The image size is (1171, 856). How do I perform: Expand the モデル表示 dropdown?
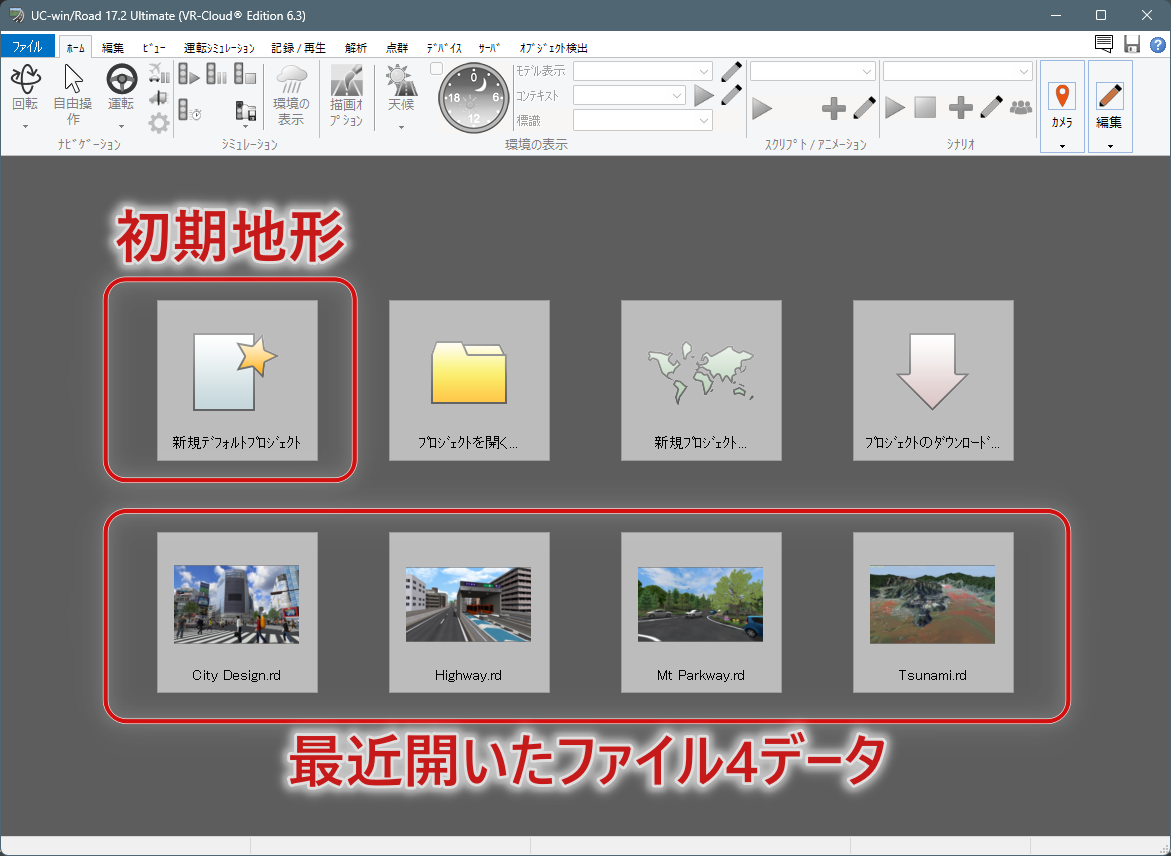coord(642,71)
